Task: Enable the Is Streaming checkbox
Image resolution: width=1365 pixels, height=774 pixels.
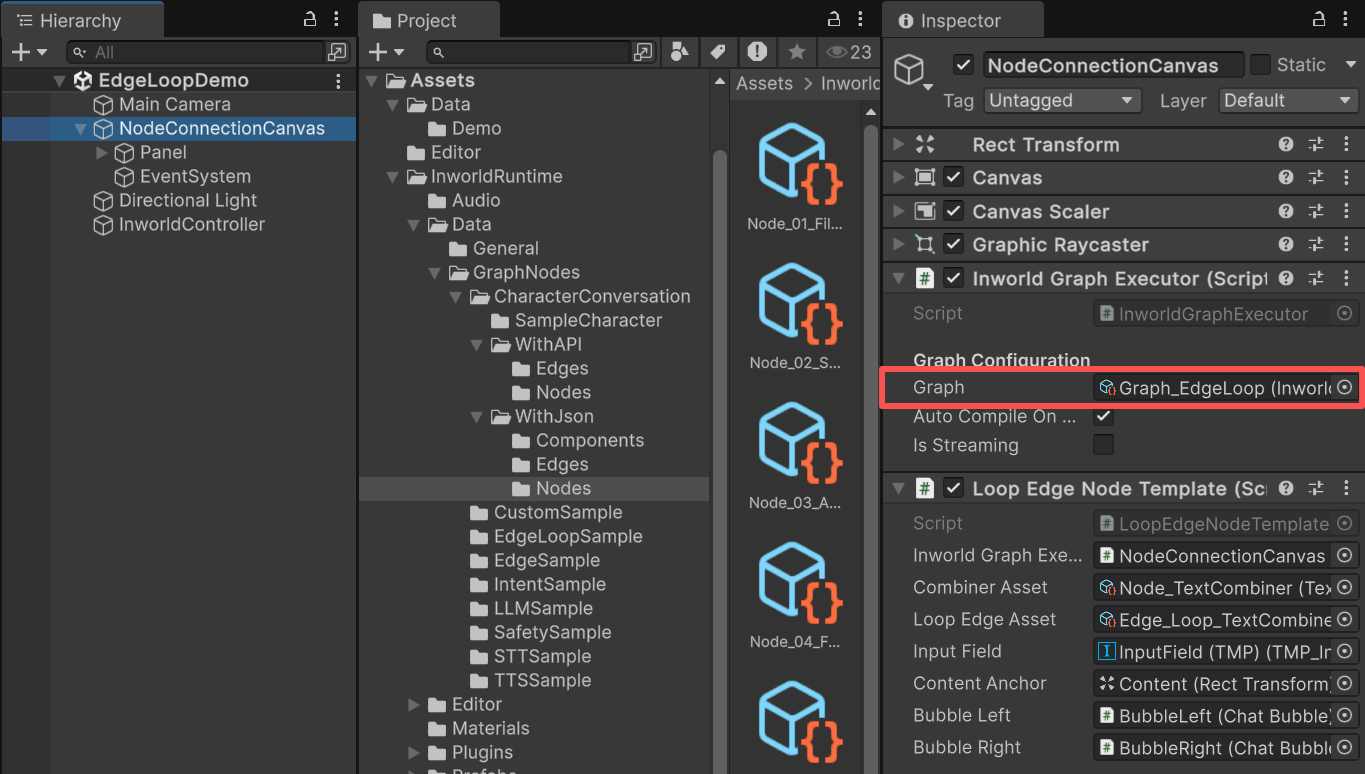Action: coord(1103,445)
